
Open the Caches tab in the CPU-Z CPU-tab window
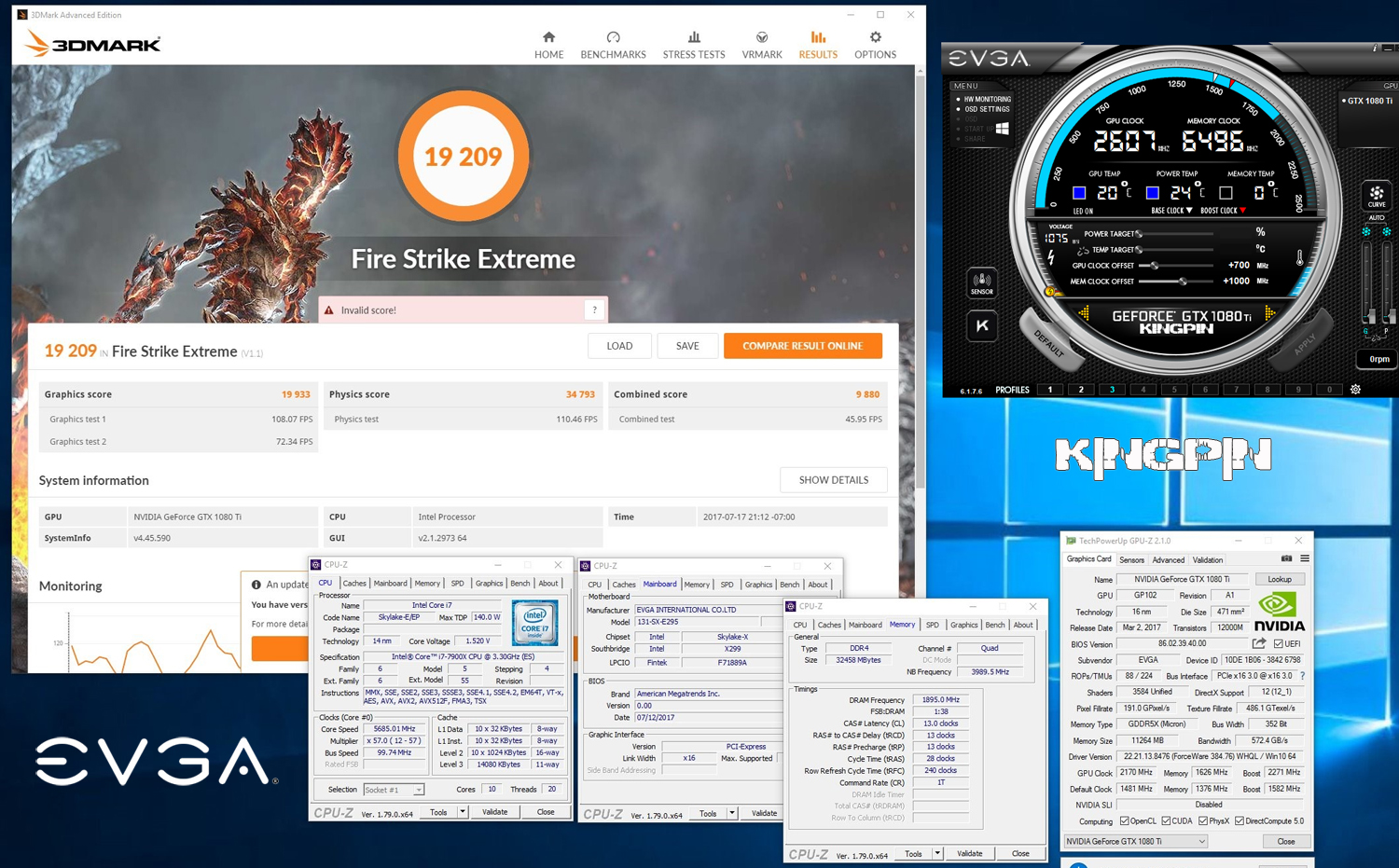click(354, 584)
